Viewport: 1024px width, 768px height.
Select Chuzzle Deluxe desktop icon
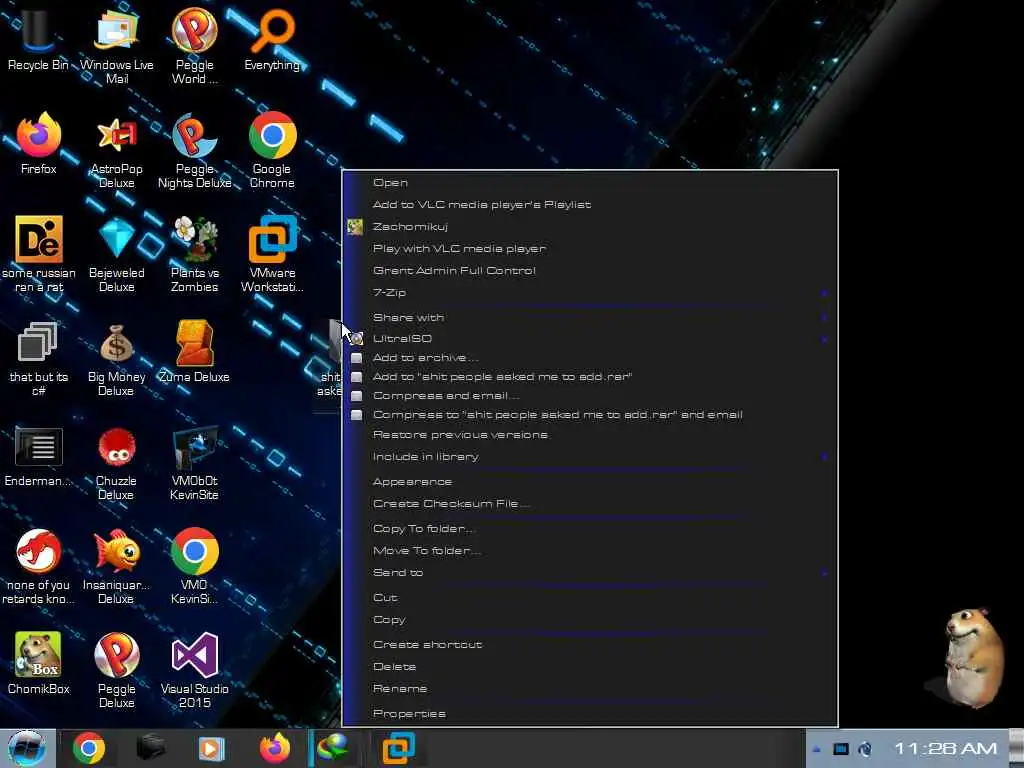pos(116,462)
